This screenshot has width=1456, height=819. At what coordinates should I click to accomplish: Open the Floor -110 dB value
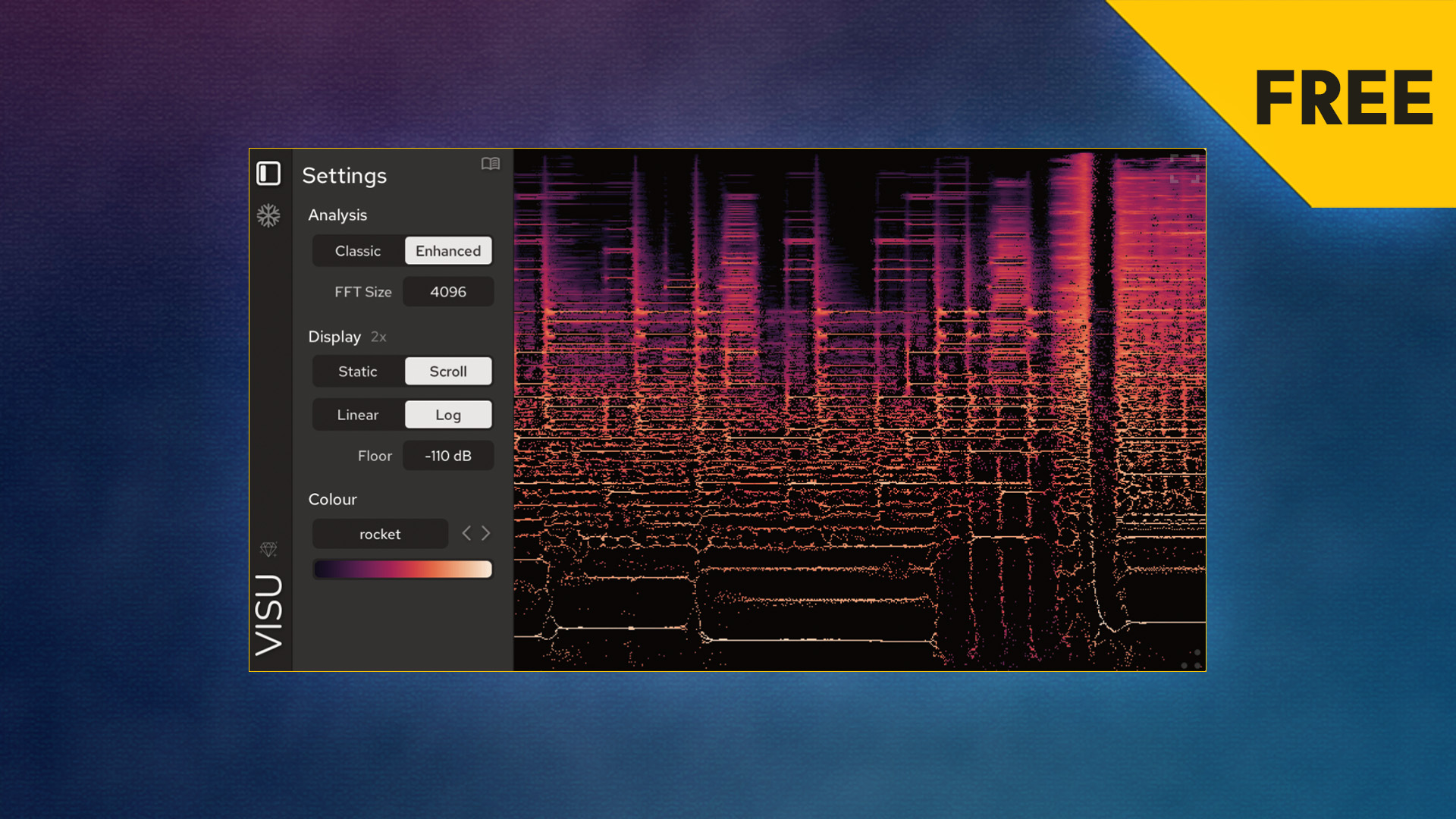coord(448,456)
